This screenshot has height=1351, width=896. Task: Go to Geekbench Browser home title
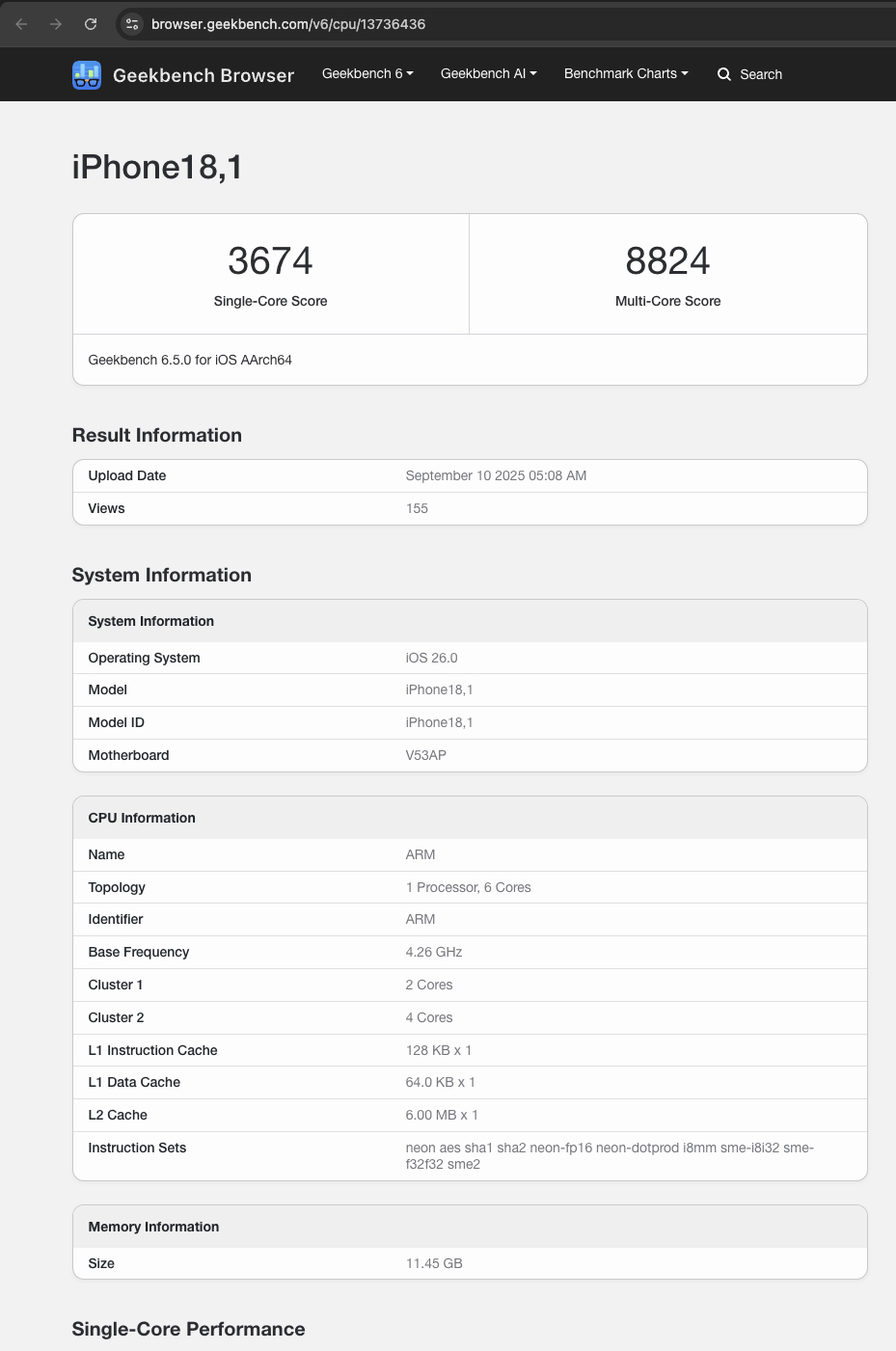204,75
